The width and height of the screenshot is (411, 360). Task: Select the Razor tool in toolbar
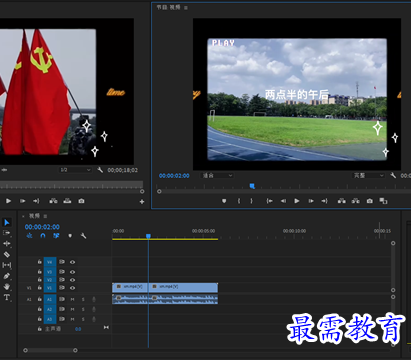(x=7, y=254)
